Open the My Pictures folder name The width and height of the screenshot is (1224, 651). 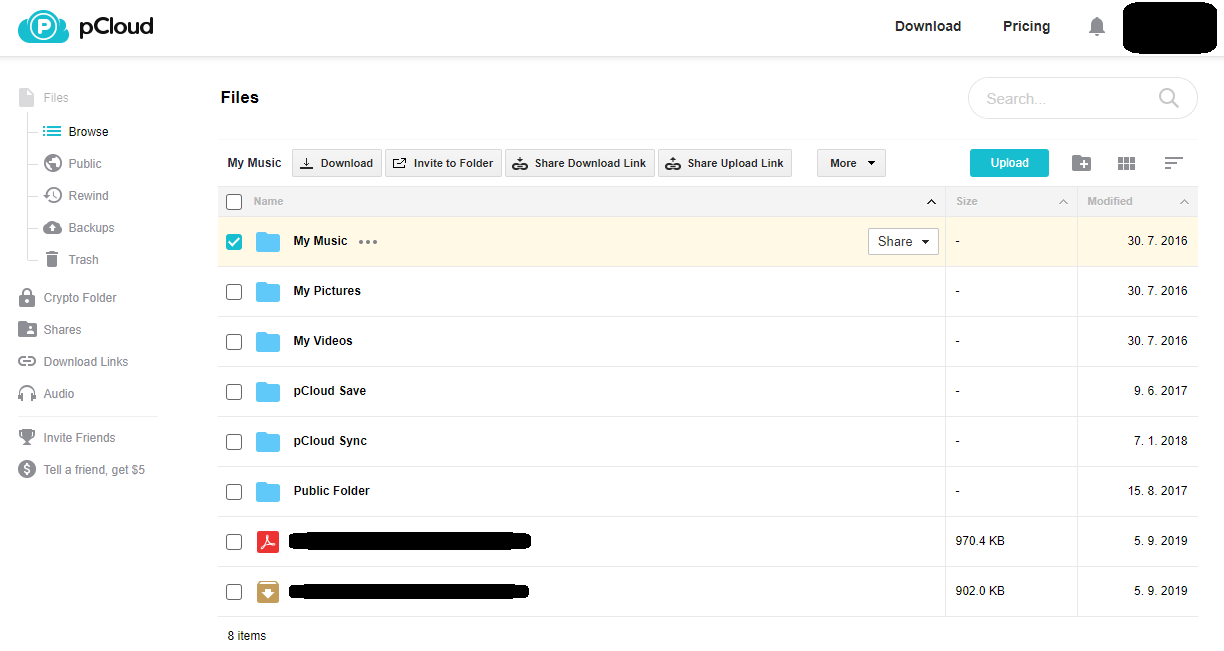pos(327,291)
